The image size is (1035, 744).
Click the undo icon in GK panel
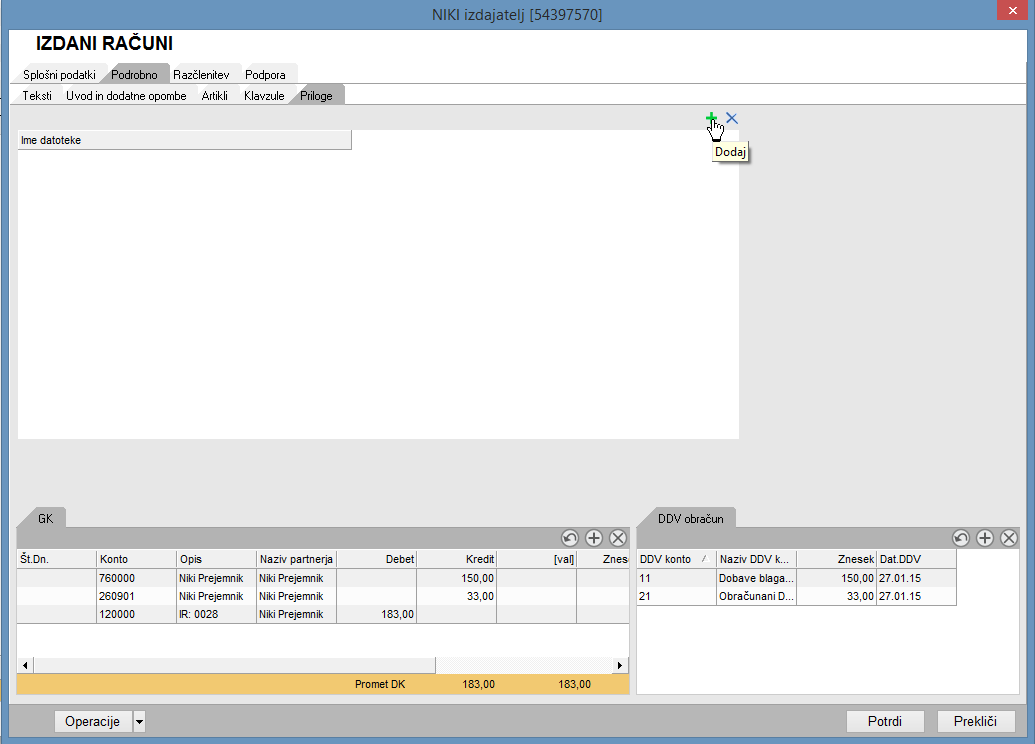tap(570, 538)
